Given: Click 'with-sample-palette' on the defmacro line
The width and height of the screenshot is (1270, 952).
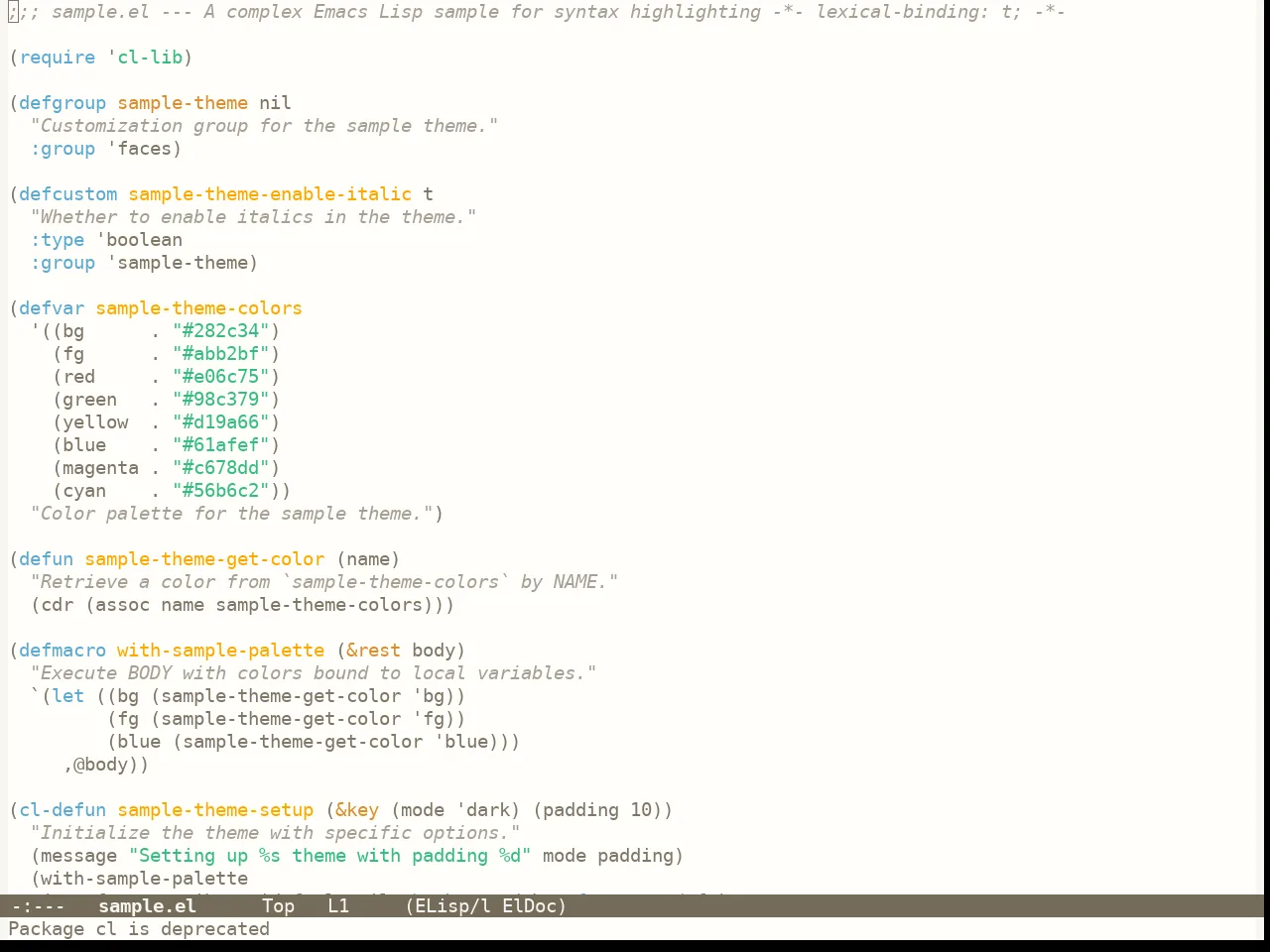Looking at the screenshot, I should click(x=220, y=651).
